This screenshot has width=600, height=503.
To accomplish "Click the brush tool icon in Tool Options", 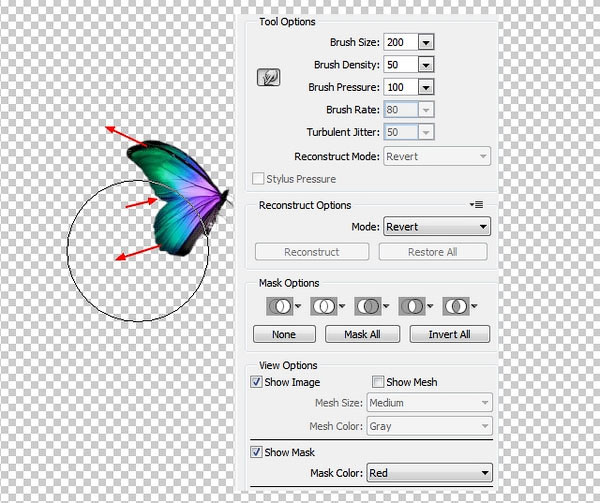I will pos(268,77).
